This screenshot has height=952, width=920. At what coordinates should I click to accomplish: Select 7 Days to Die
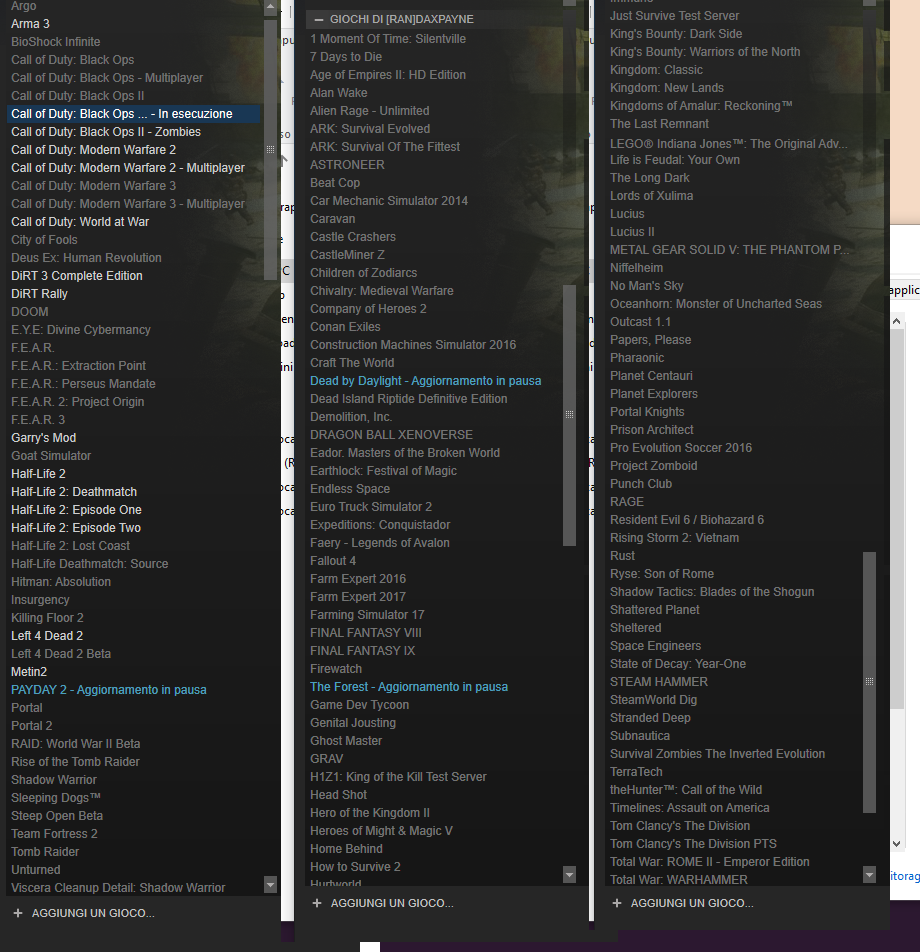pyautogui.click(x=346, y=57)
